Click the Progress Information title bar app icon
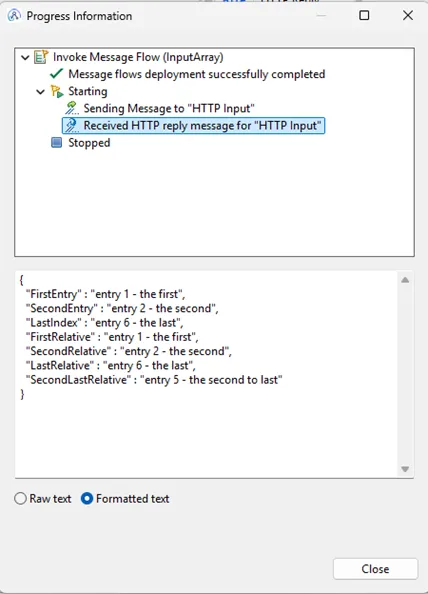Viewport: 428px width, 594px height. pyautogui.click(x=14, y=16)
